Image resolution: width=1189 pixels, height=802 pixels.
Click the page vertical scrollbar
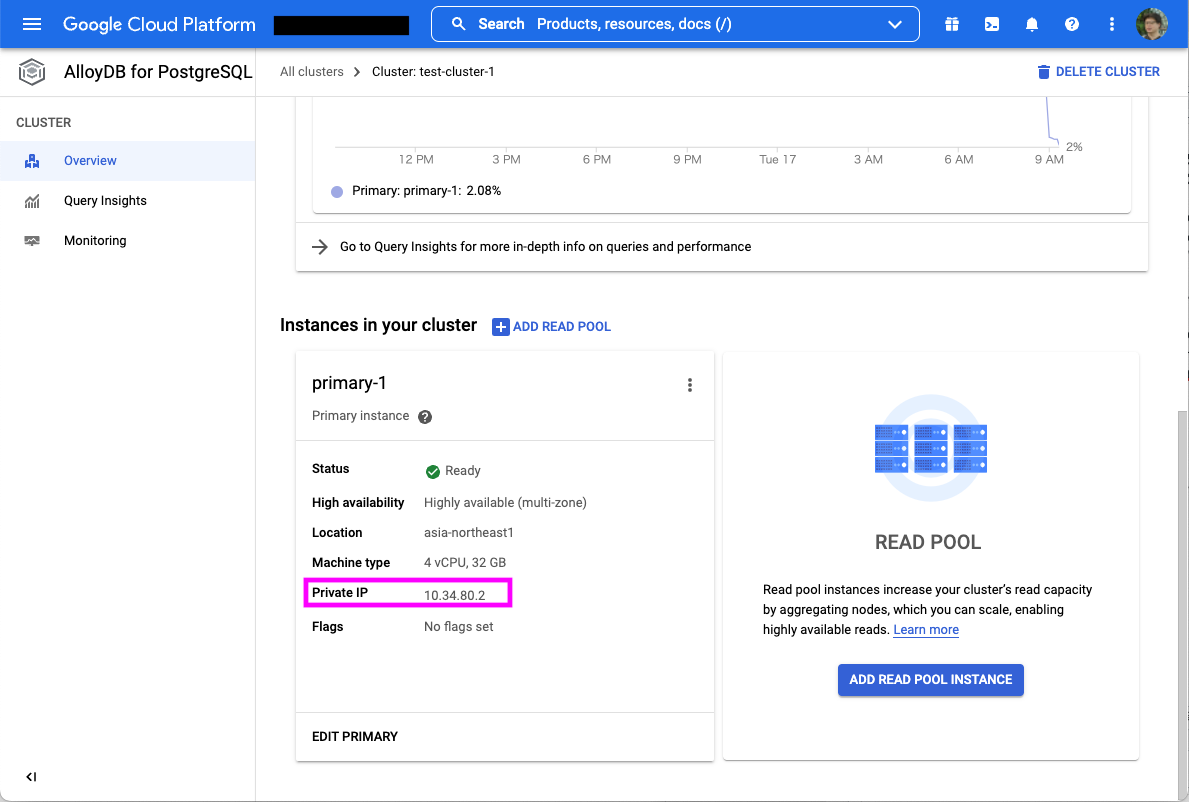1181,603
